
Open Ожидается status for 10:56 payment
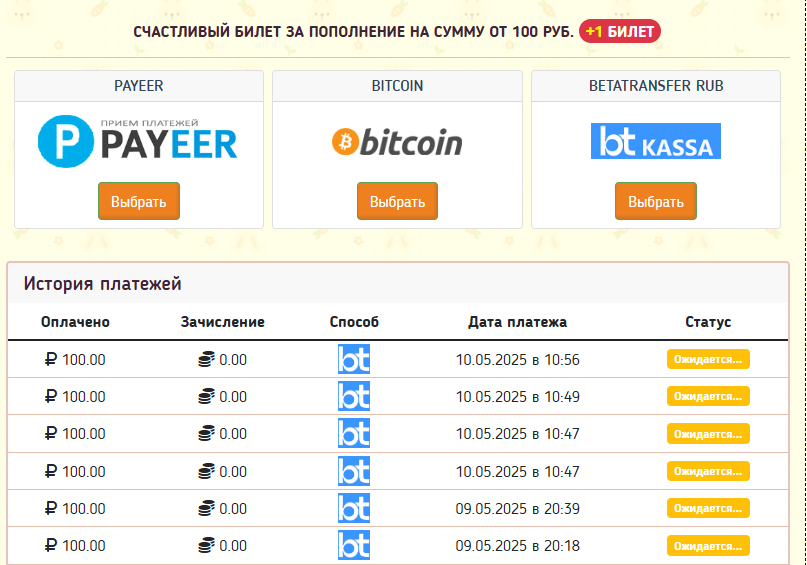[x=708, y=360]
